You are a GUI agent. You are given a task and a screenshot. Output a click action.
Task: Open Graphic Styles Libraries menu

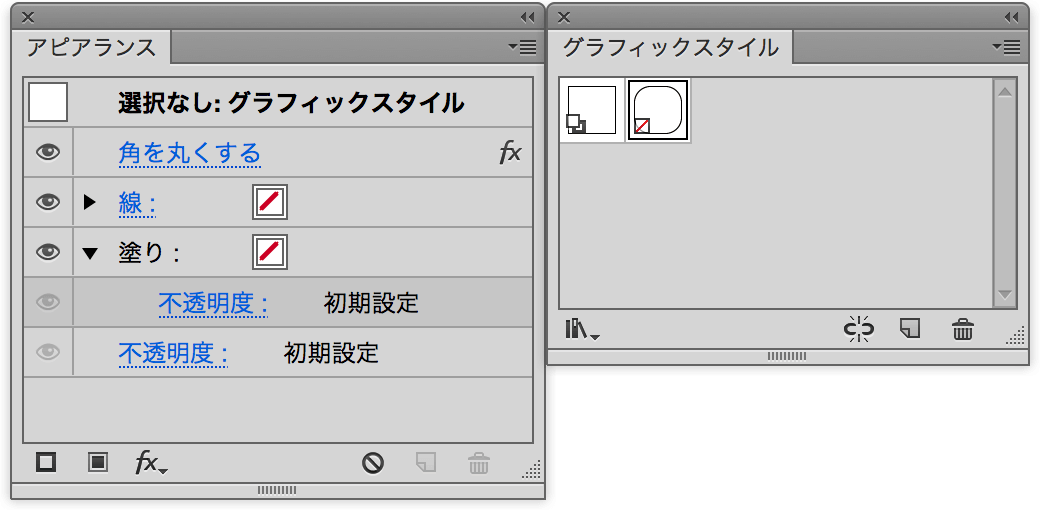coord(582,329)
